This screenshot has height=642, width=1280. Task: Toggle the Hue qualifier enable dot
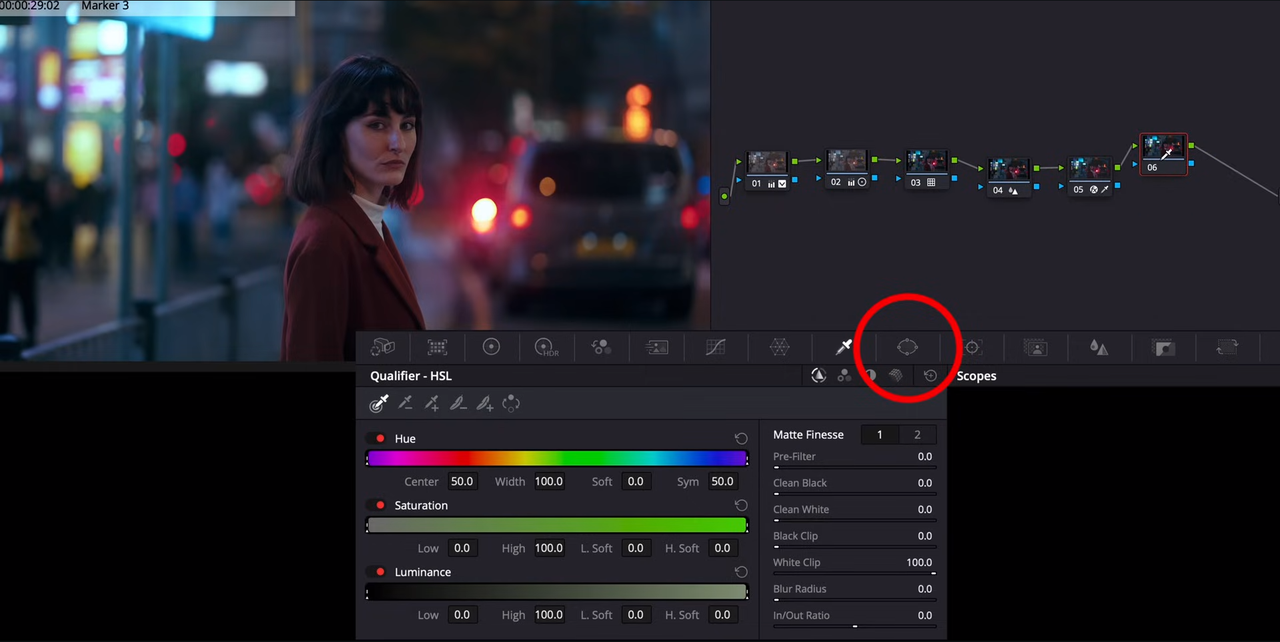[379, 439]
